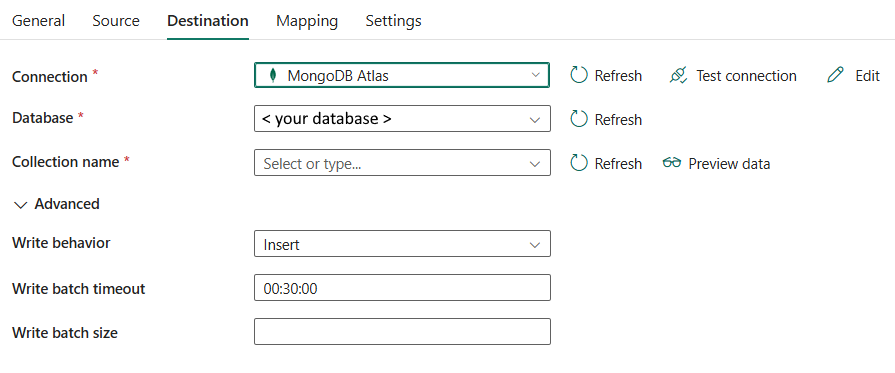Click the Refresh icon beside Collection name
Viewport: 895px width, 373px height.
(579, 163)
